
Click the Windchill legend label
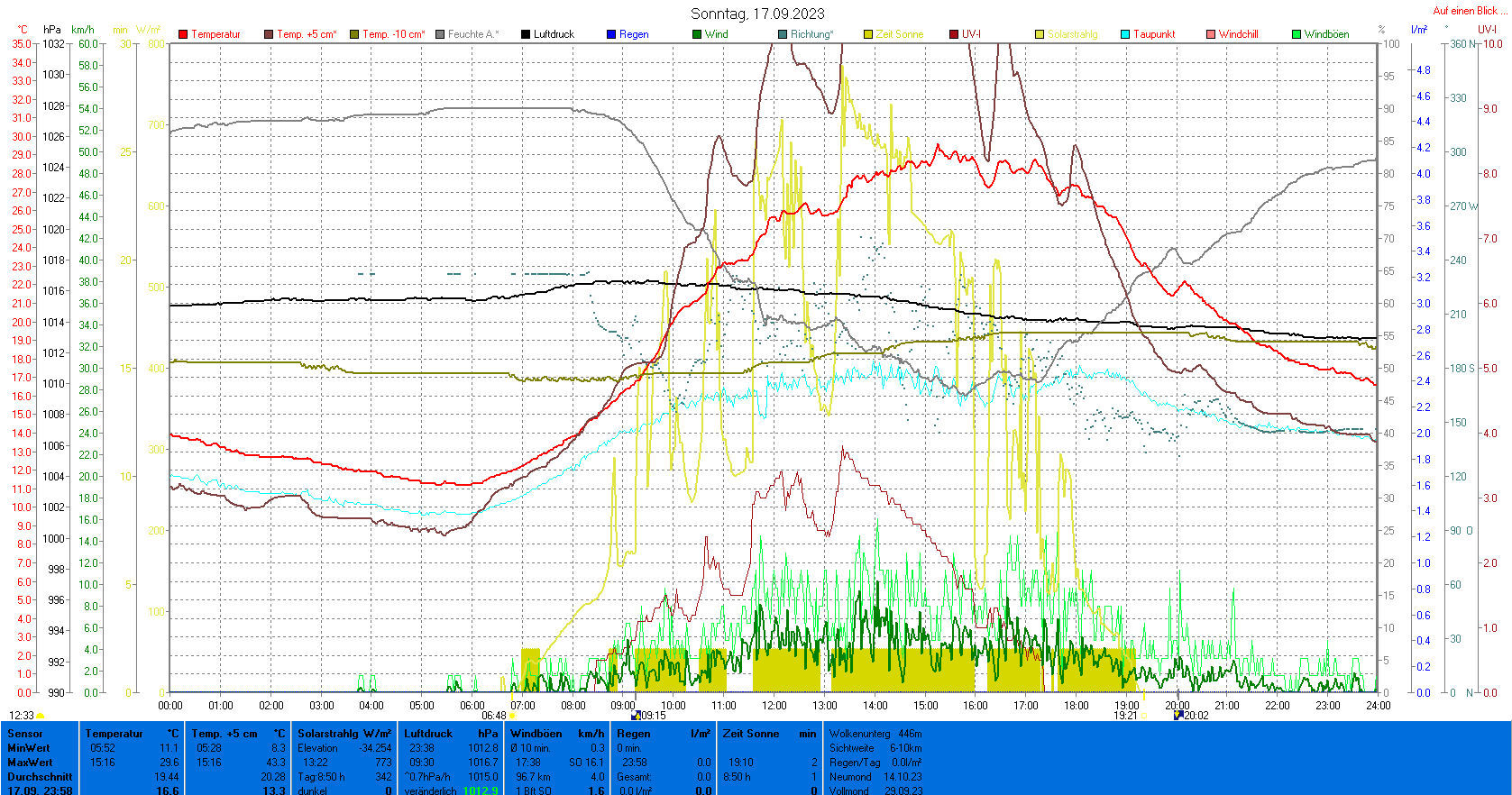(x=1239, y=34)
